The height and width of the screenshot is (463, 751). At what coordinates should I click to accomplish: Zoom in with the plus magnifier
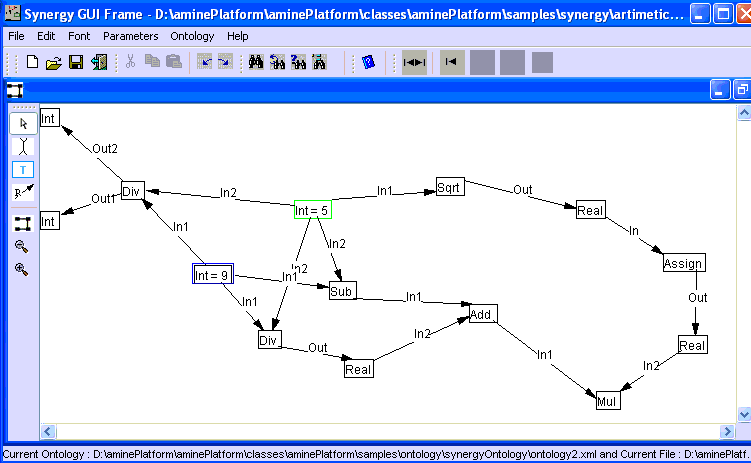22,270
